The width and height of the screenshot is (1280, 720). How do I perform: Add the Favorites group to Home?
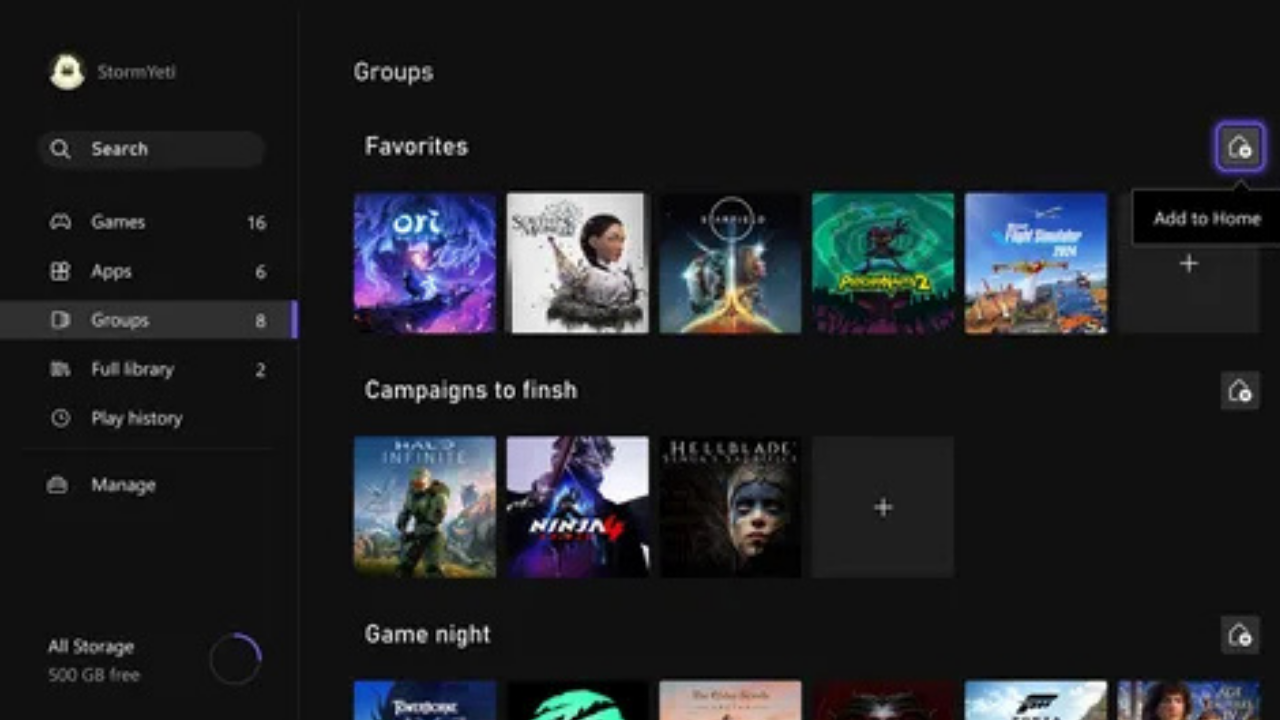pos(1240,147)
